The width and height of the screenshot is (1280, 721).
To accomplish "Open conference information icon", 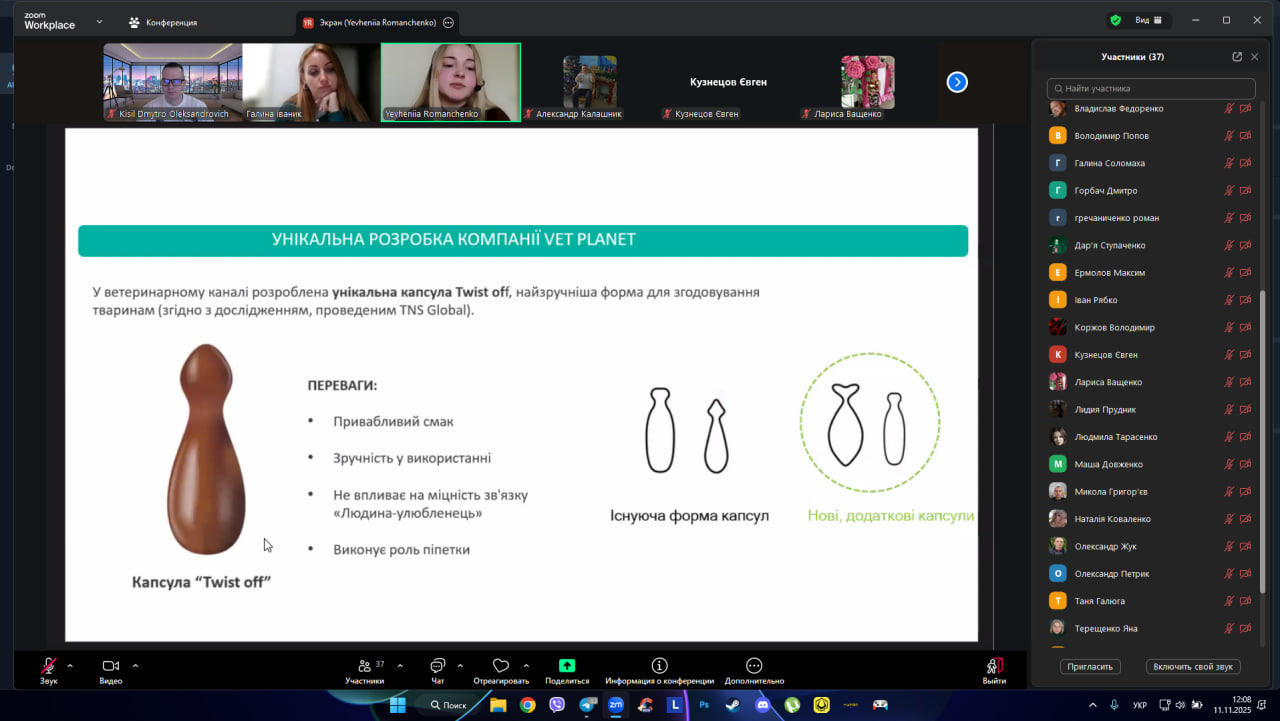I will click(659, 666).
